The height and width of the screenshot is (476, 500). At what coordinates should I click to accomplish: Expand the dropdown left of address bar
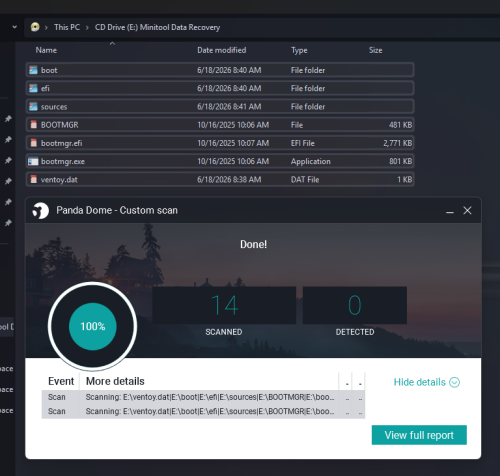14,27
